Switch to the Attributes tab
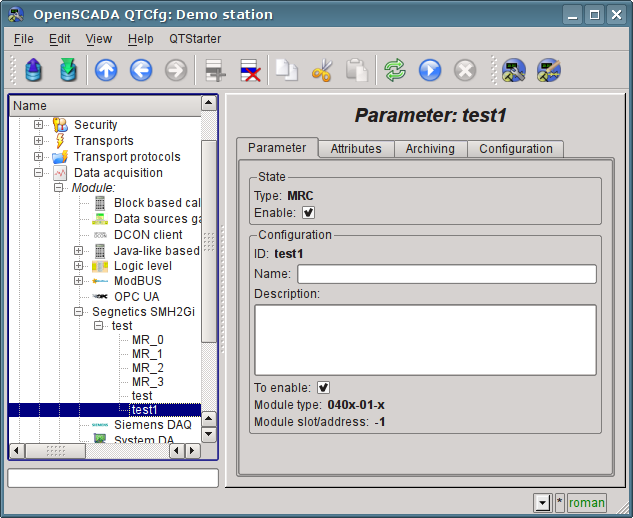Screen dimensions: 633x518 tap(356, 149)
